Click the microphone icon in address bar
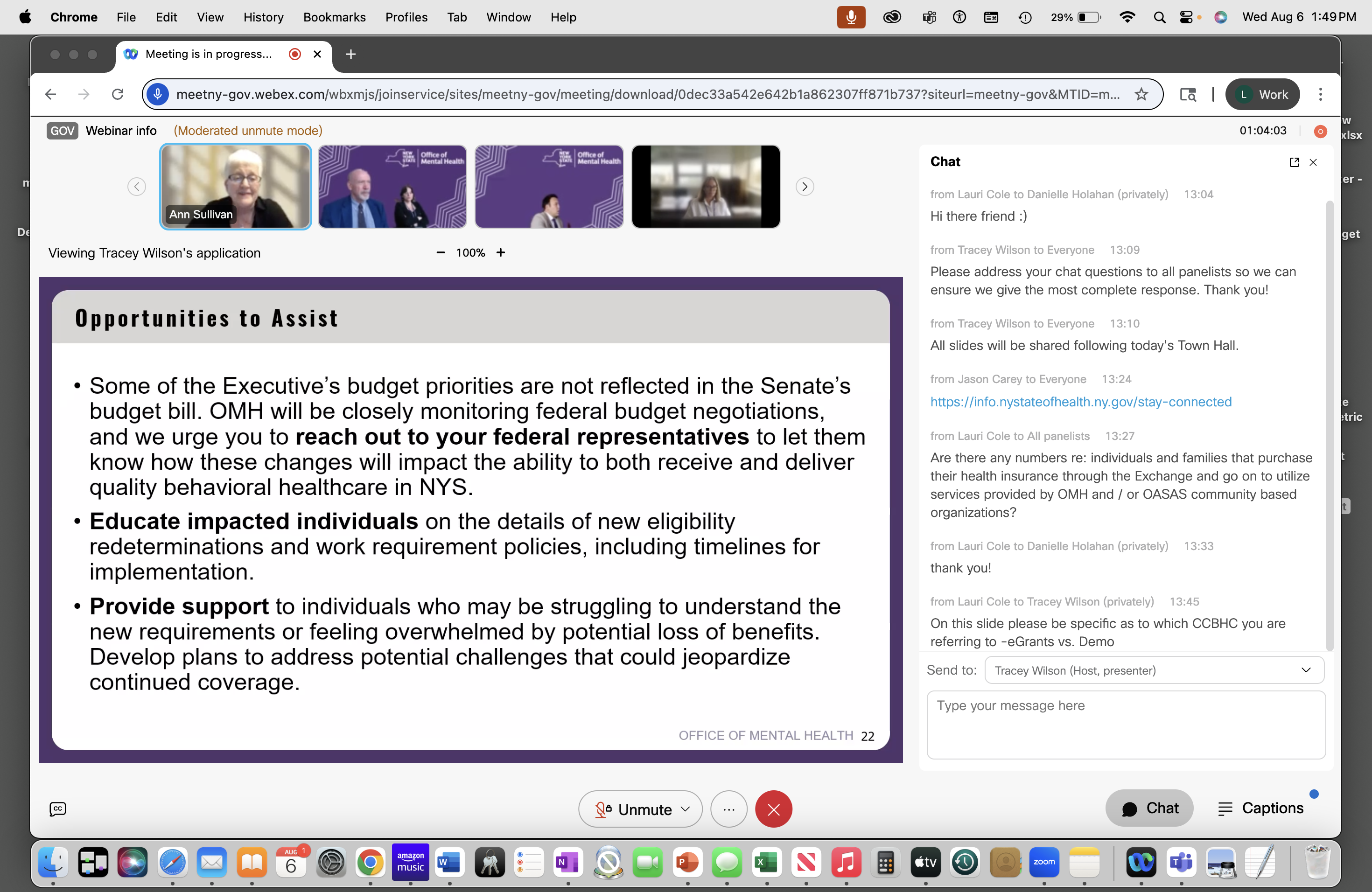 [158, 95]
